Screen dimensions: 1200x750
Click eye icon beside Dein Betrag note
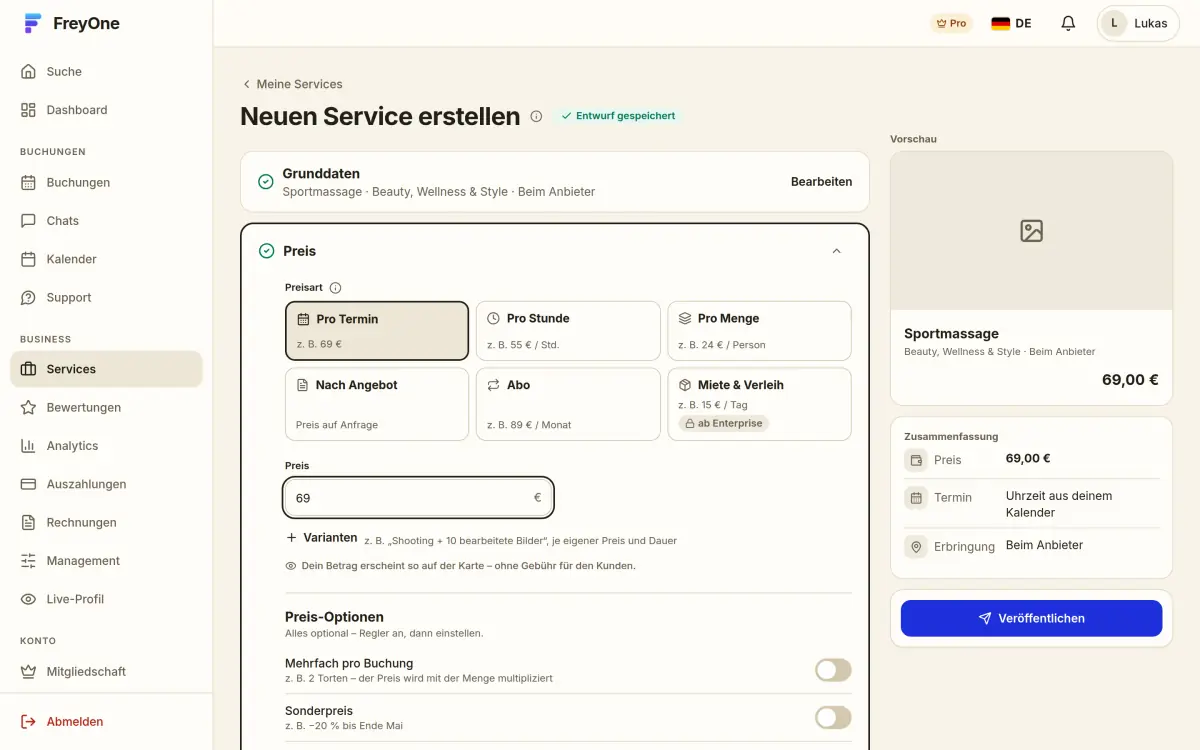pos(291,566)
